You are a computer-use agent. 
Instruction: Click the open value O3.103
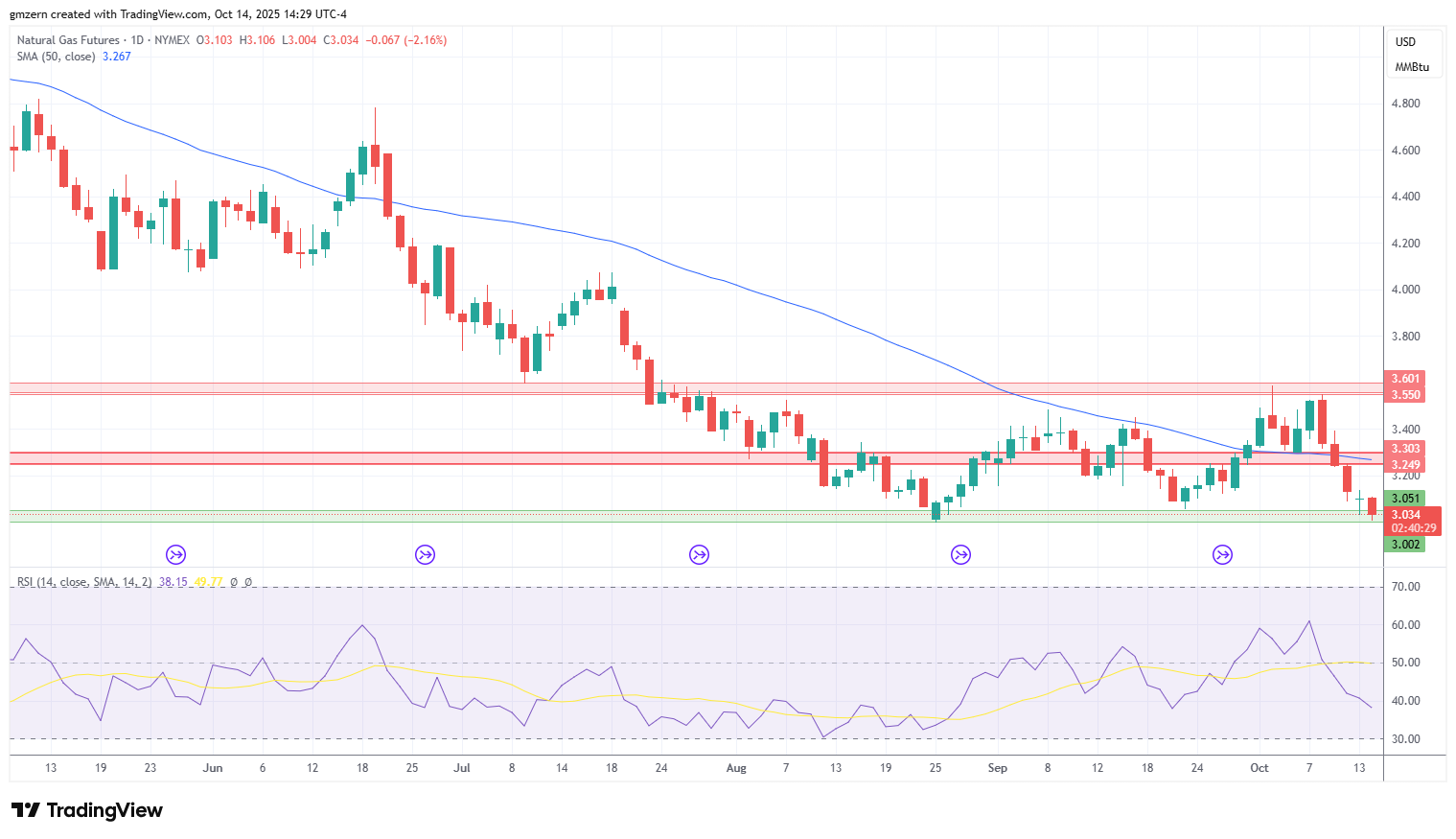(215, 40)
